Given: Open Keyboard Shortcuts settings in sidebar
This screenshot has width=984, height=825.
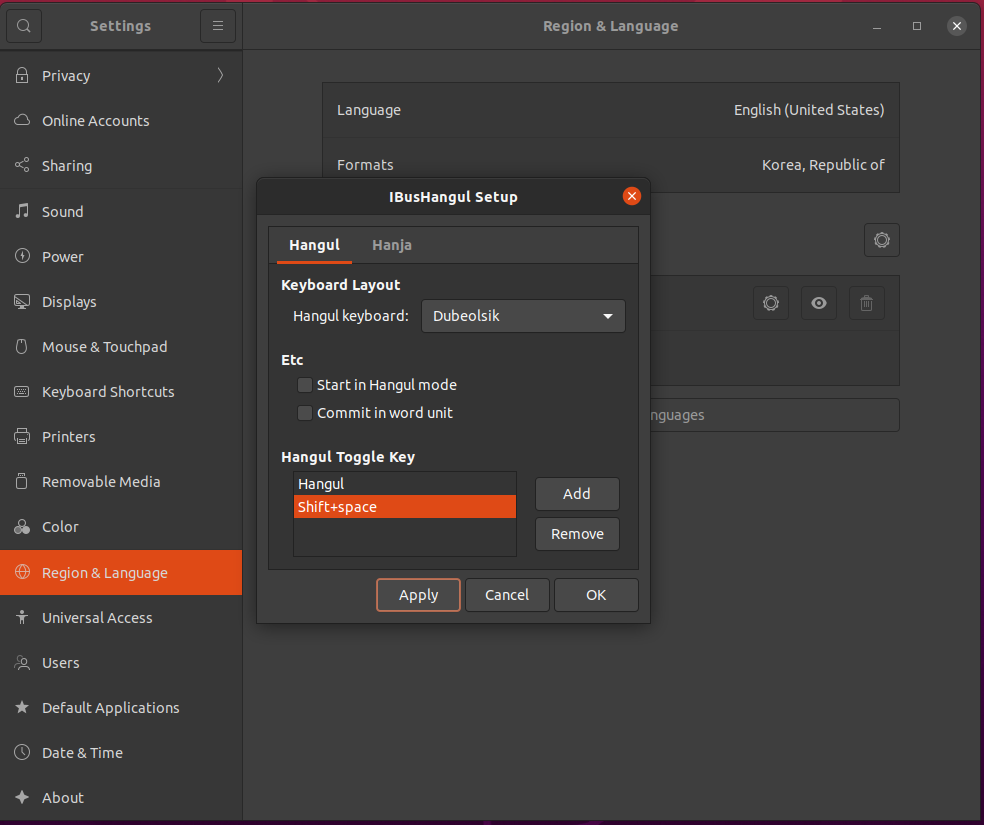Looking at the screenshot, I should tap(121, 391).
